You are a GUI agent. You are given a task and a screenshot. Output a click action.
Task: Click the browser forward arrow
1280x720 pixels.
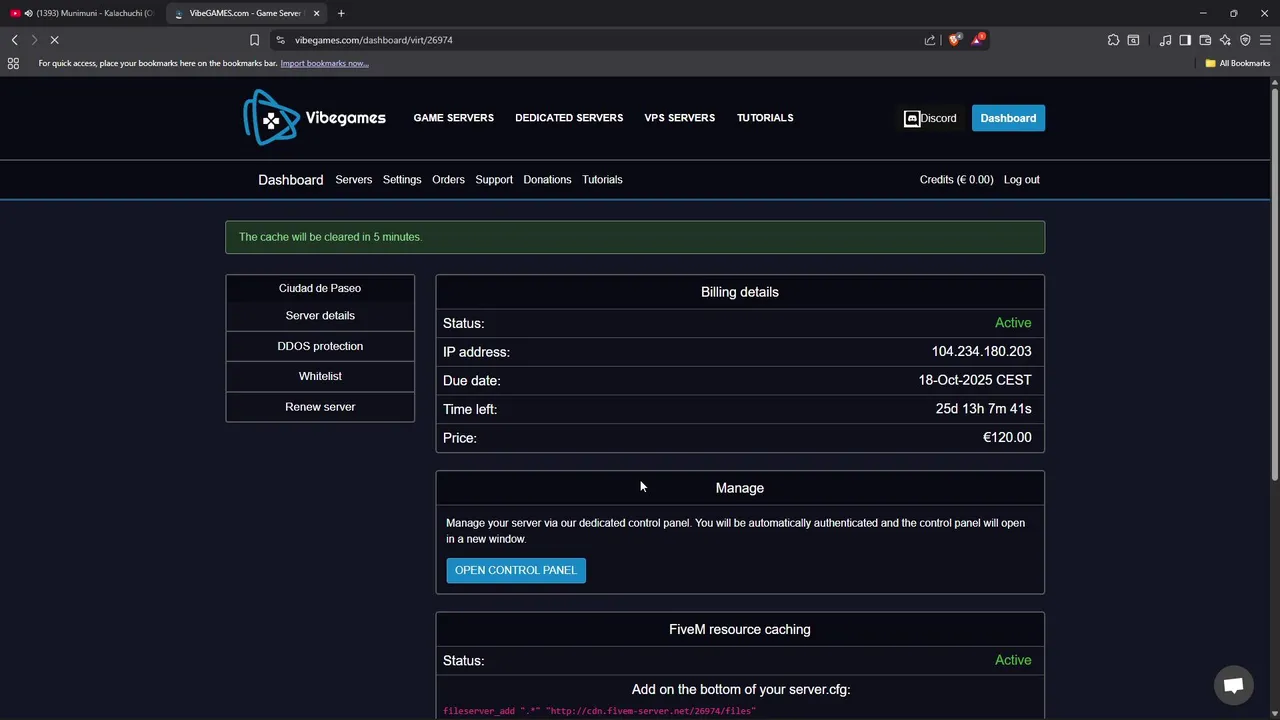pyautogui.click(x=34, y=40)
